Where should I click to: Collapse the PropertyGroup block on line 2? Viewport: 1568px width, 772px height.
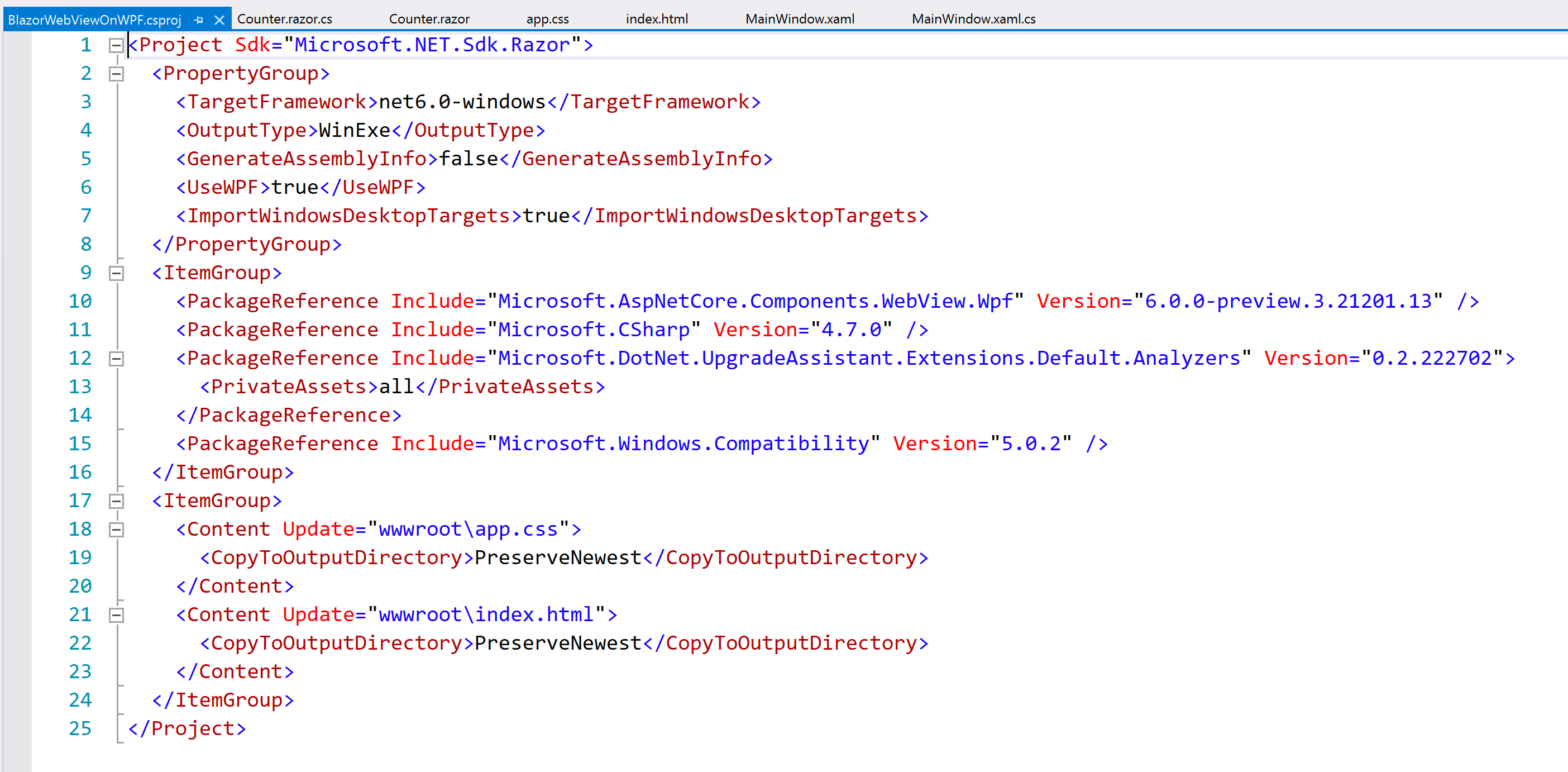click(x=116, y=74)
